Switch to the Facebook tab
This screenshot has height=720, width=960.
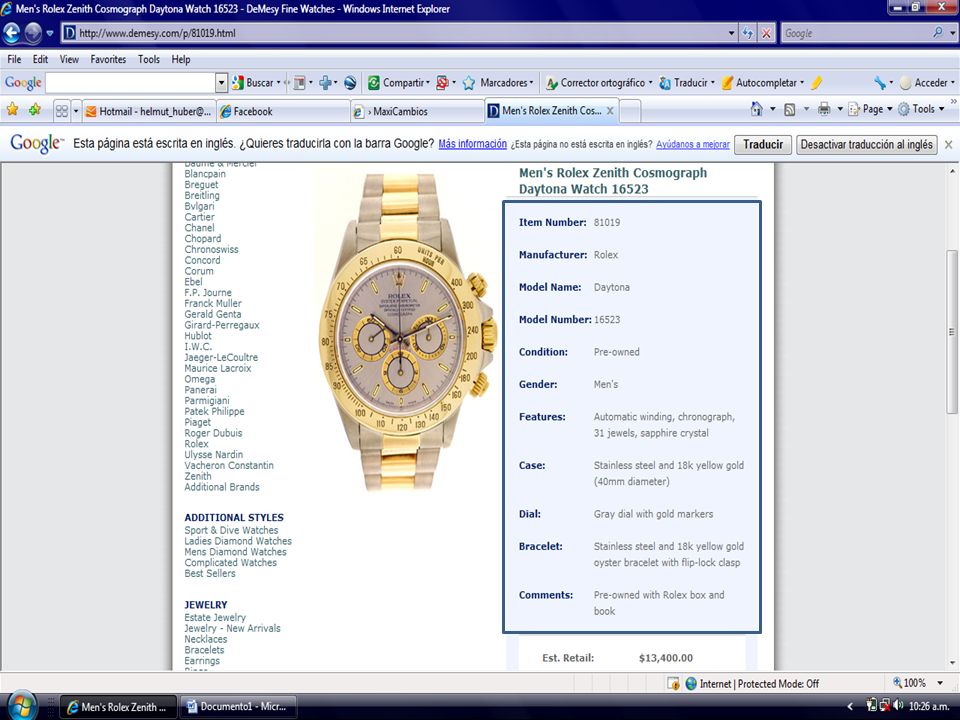[283, 111]
